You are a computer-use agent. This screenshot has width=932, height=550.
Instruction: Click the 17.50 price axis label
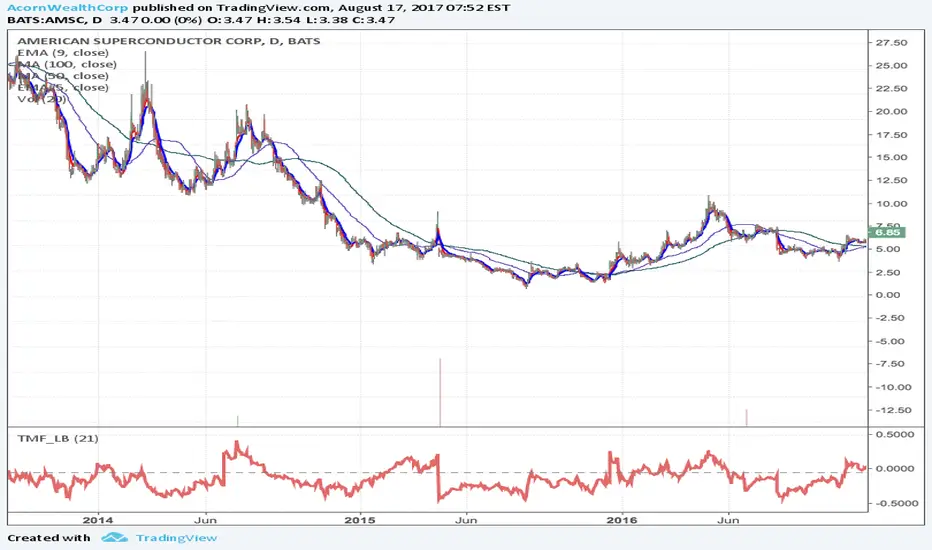pos(892,135)
